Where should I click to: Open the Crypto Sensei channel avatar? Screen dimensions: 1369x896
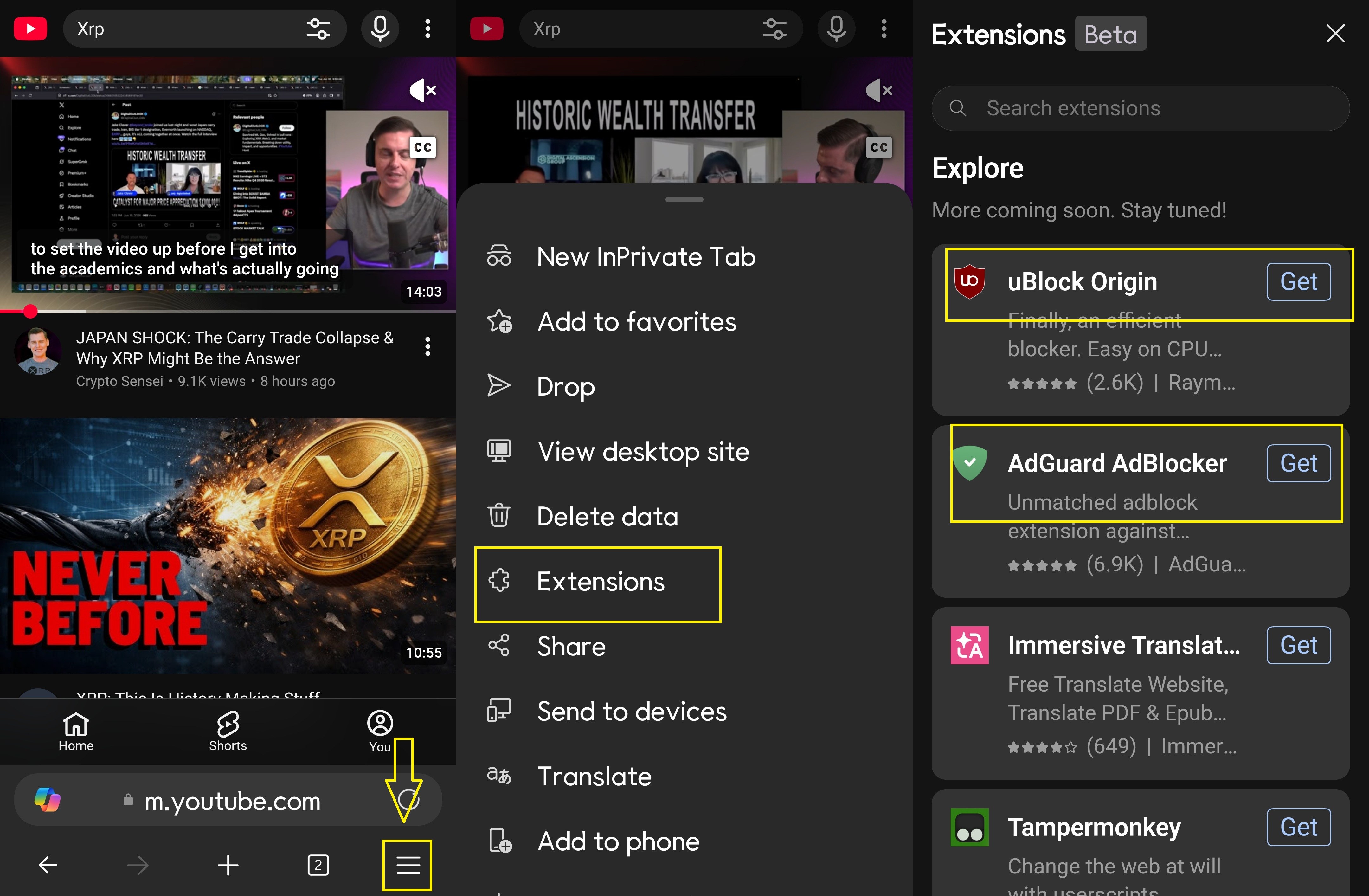(38, 351)
